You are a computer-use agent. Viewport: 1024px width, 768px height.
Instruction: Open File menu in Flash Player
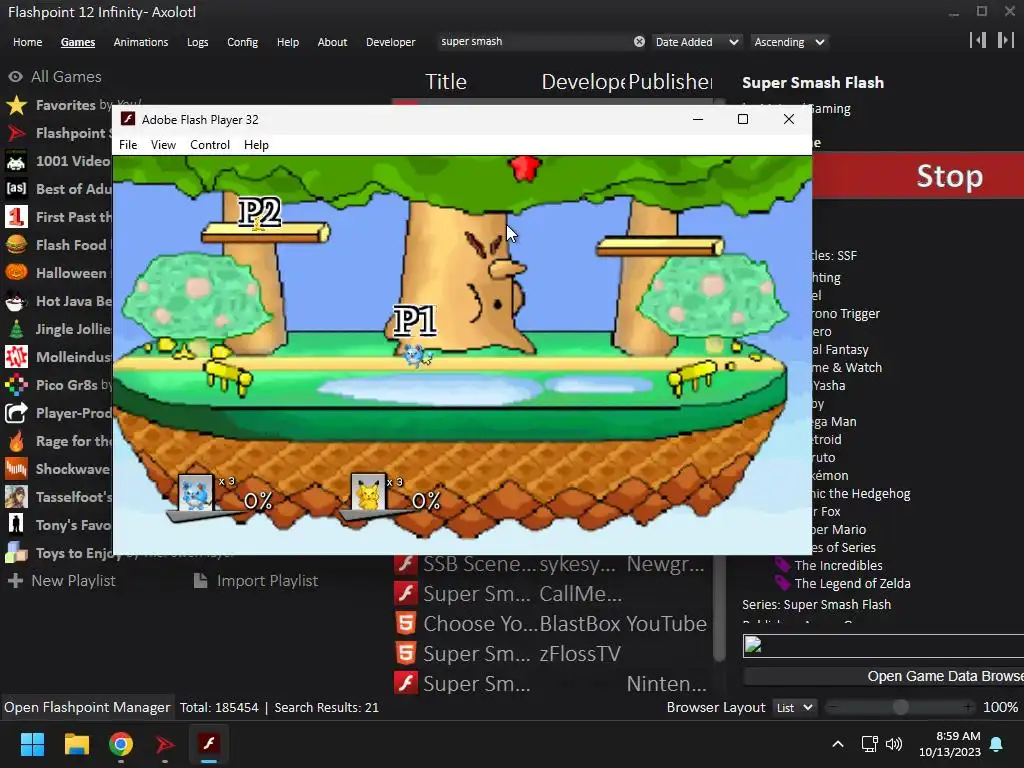coord(128,144)
